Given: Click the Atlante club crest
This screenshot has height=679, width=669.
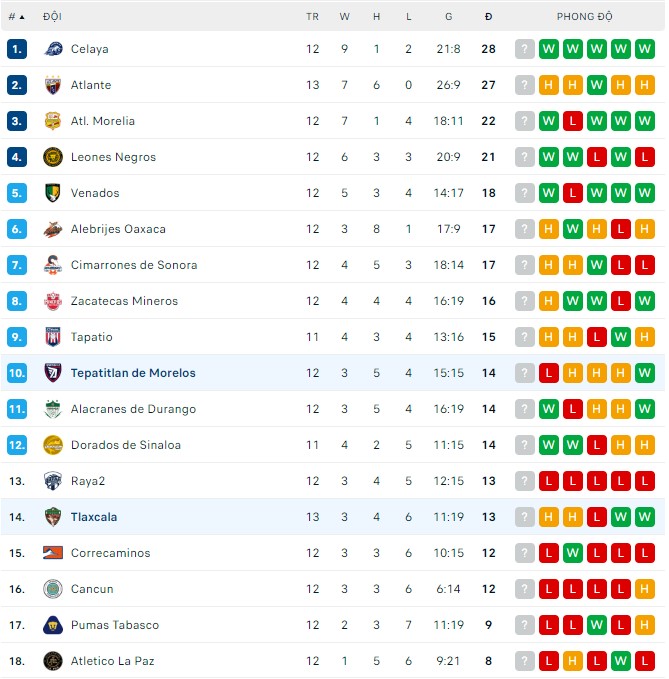Looking at the screenshot, I should click(53, 85).
